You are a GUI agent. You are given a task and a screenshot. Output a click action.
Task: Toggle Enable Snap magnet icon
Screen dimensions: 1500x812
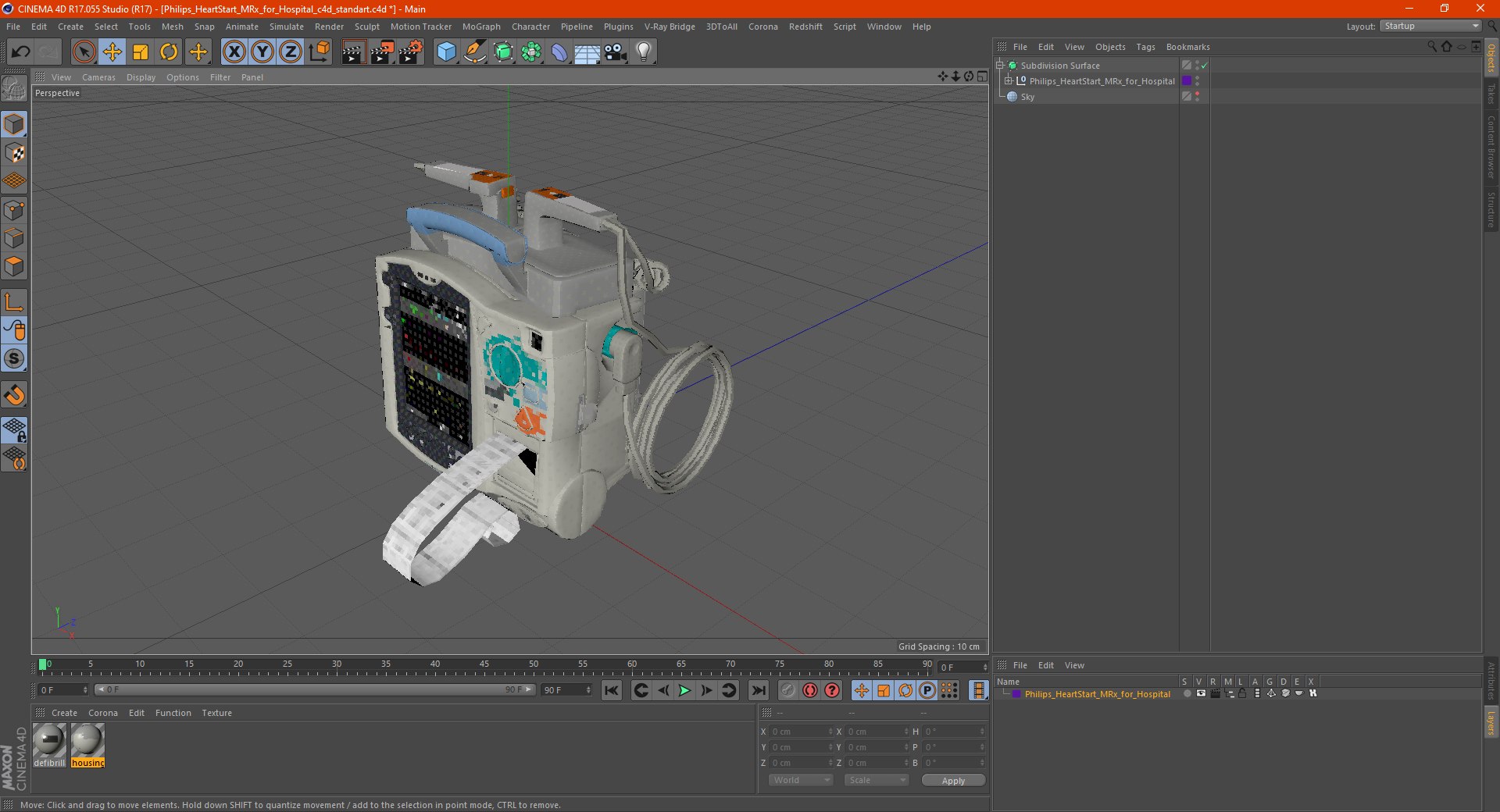[14, 395]
